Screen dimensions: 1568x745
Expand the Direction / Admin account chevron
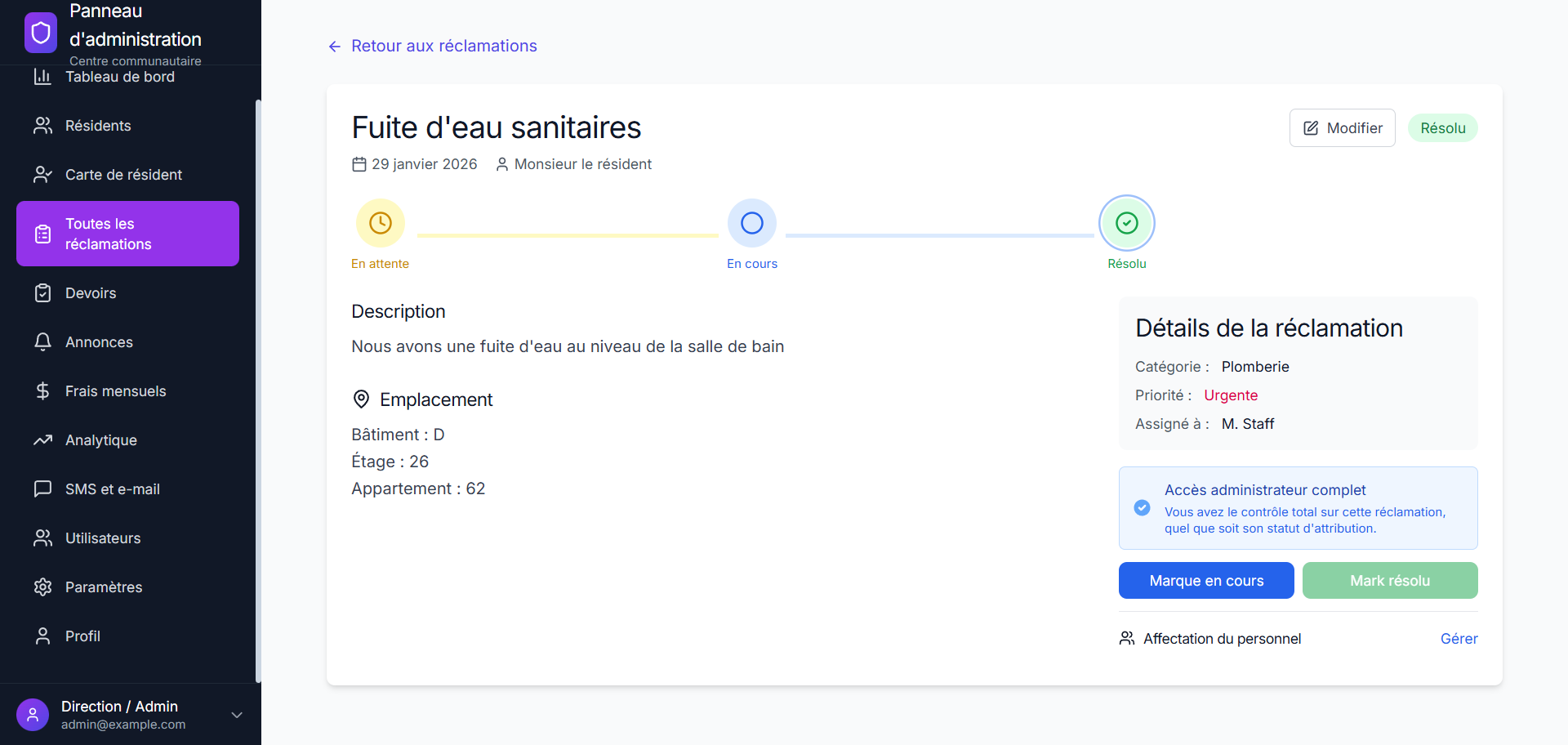point(237,715)
